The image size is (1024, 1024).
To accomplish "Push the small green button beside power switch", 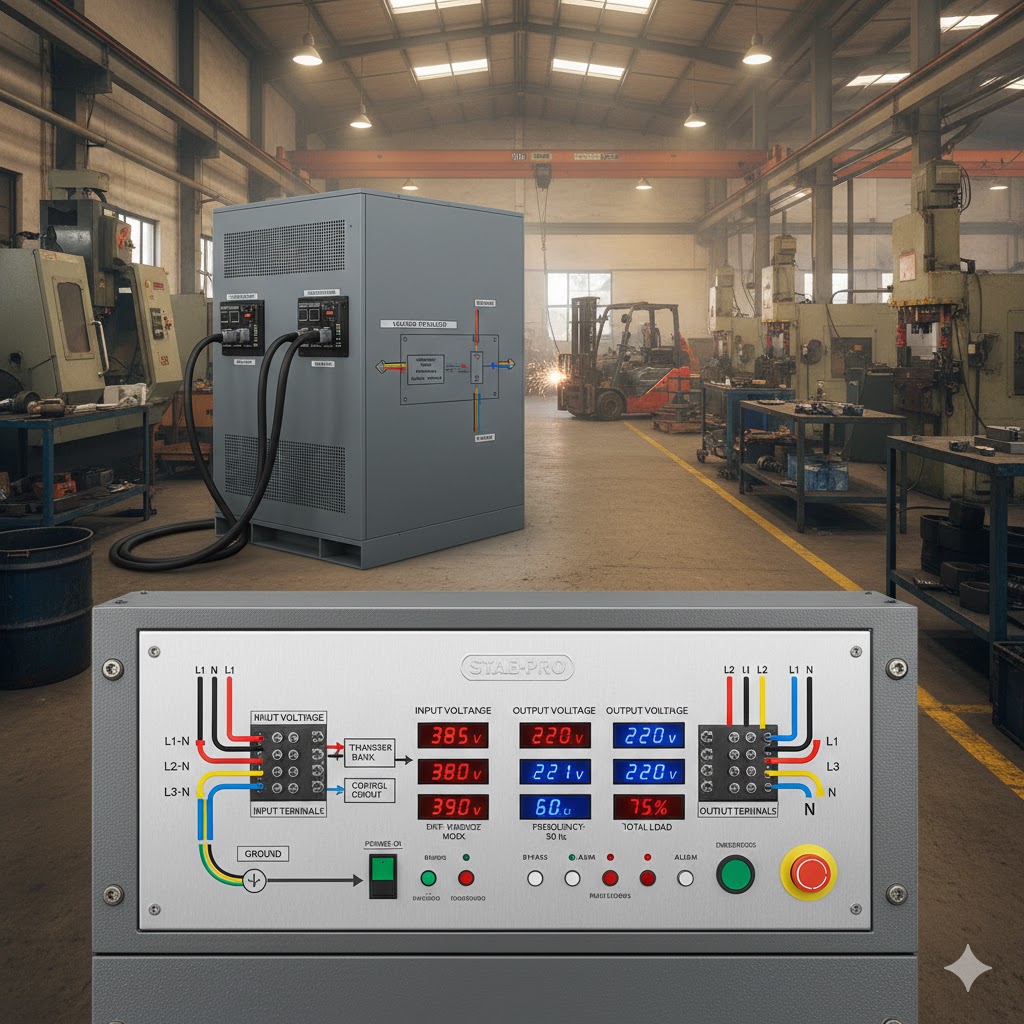I will pos(429,878).
